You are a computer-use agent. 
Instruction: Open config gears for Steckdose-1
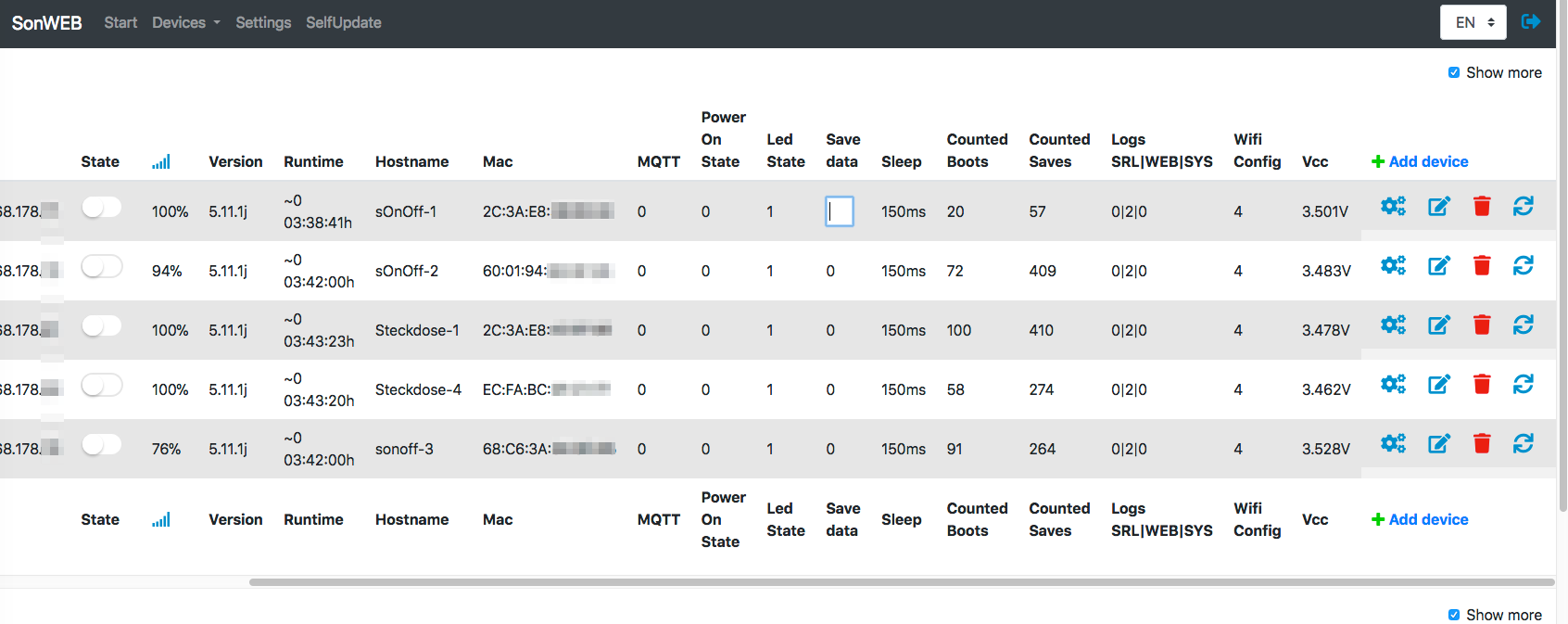point(1393,325)
